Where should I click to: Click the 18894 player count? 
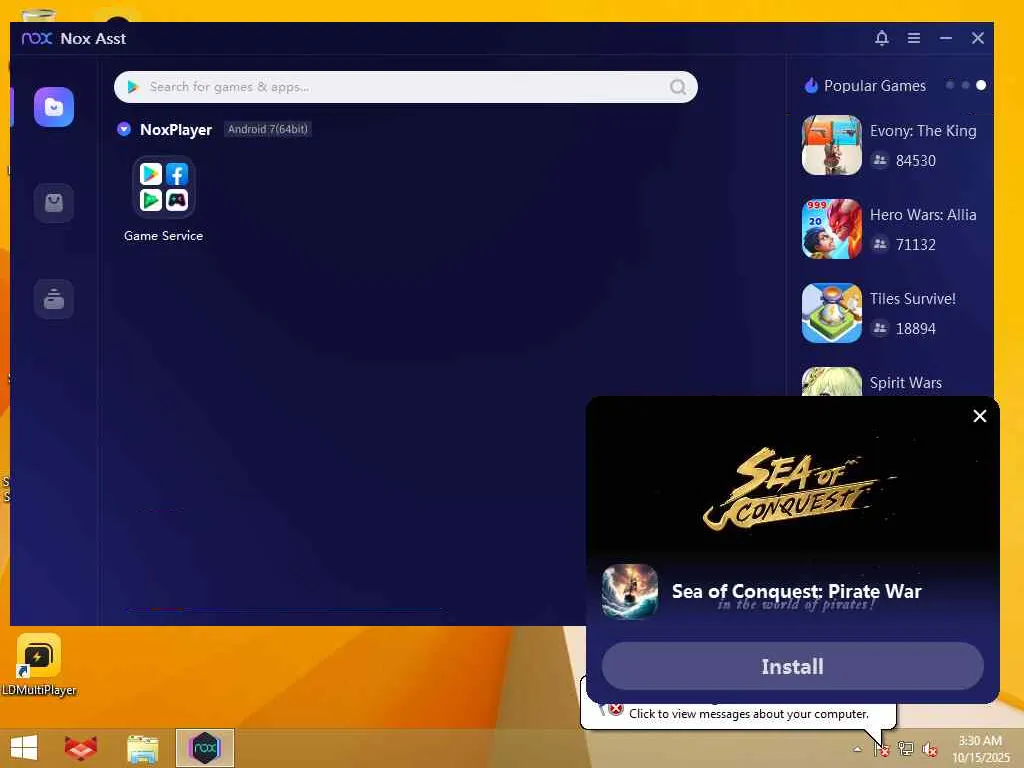pyautogui.click(x=916, y=328)
